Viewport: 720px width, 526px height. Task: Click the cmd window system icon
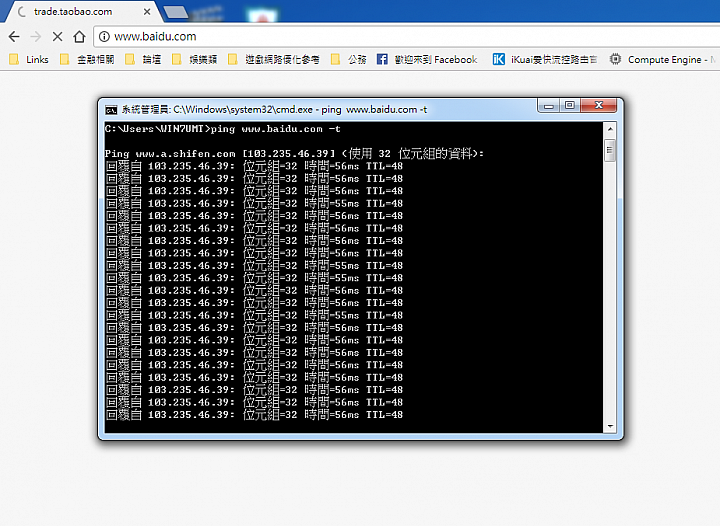(111, 110)
